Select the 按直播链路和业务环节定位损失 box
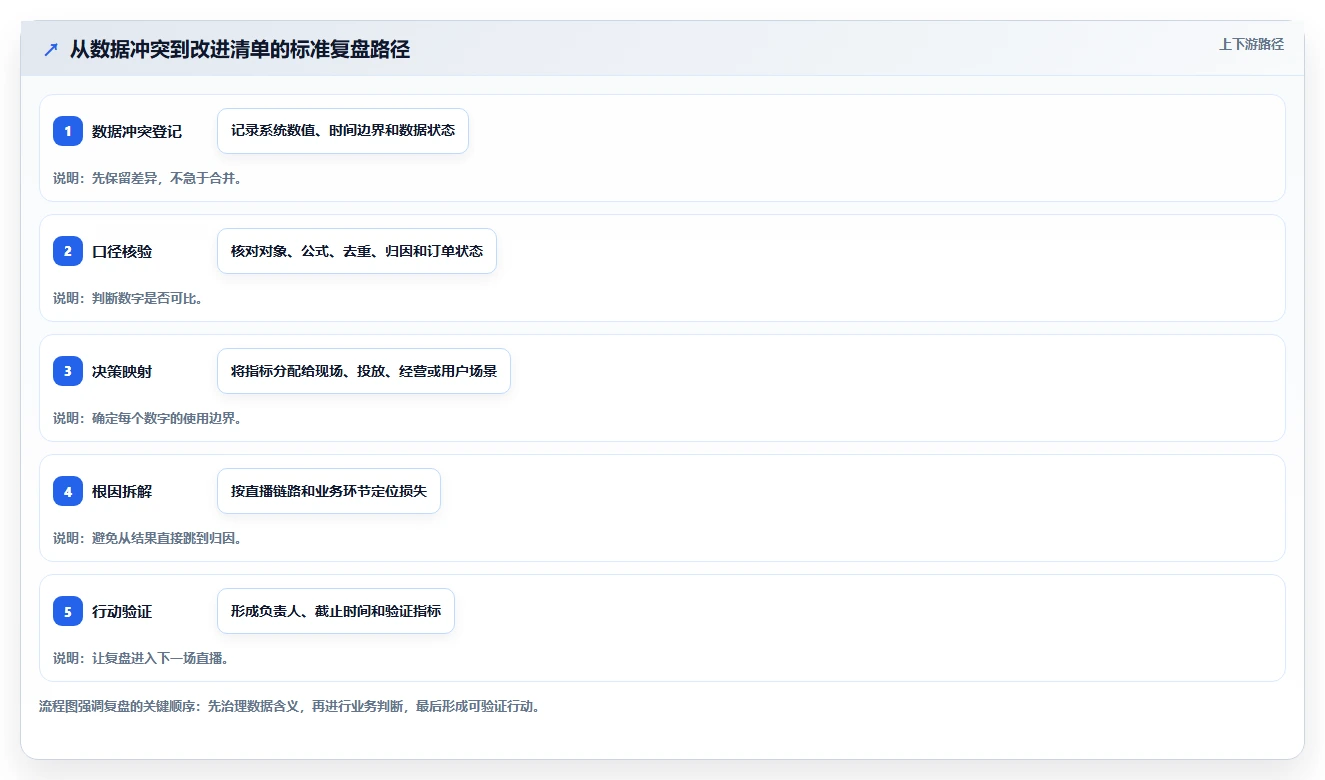This screenshot has height=780, width=1325. click(x=329, y=491)
